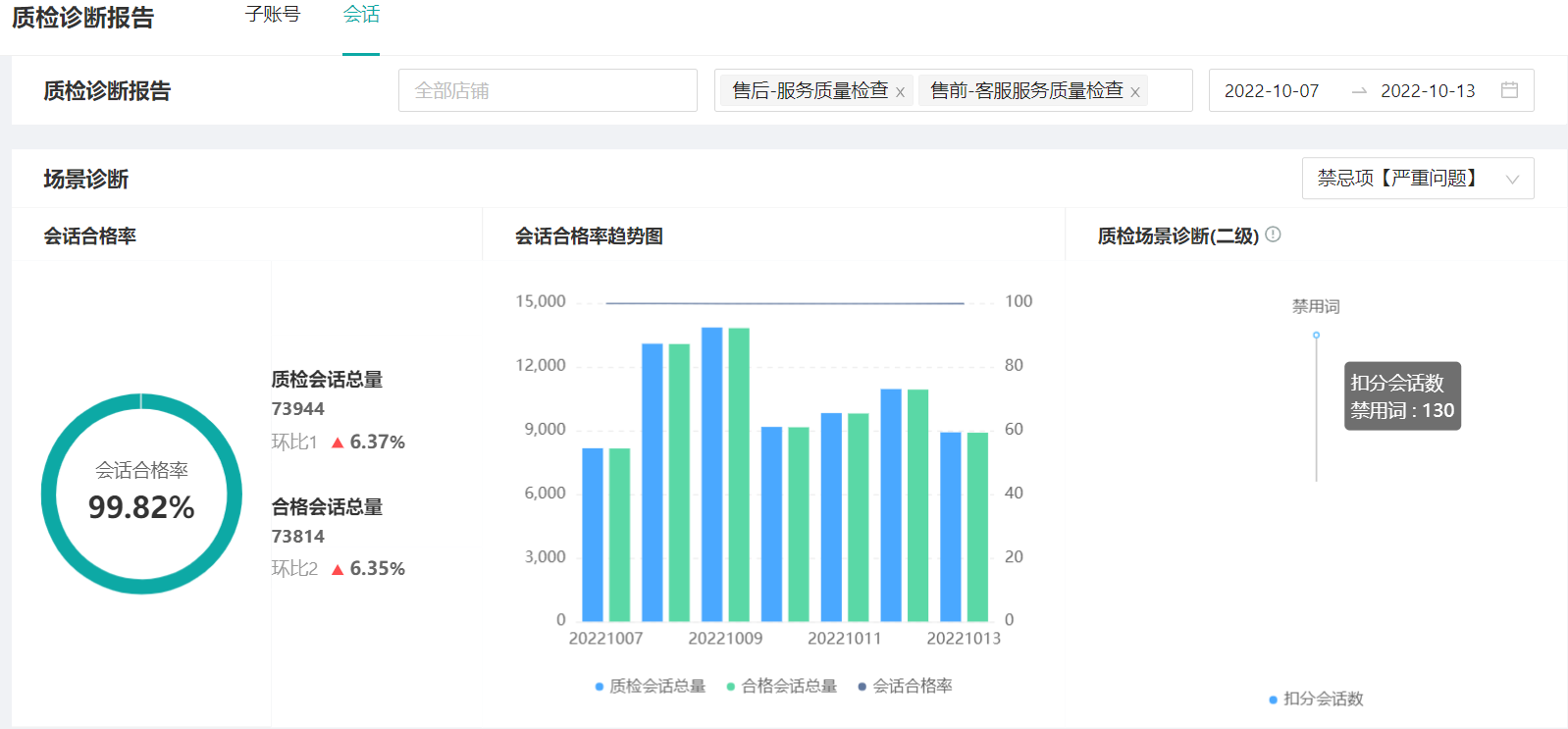Remove the 售后-服务质量检查 tag

click(x=900, y=92)
